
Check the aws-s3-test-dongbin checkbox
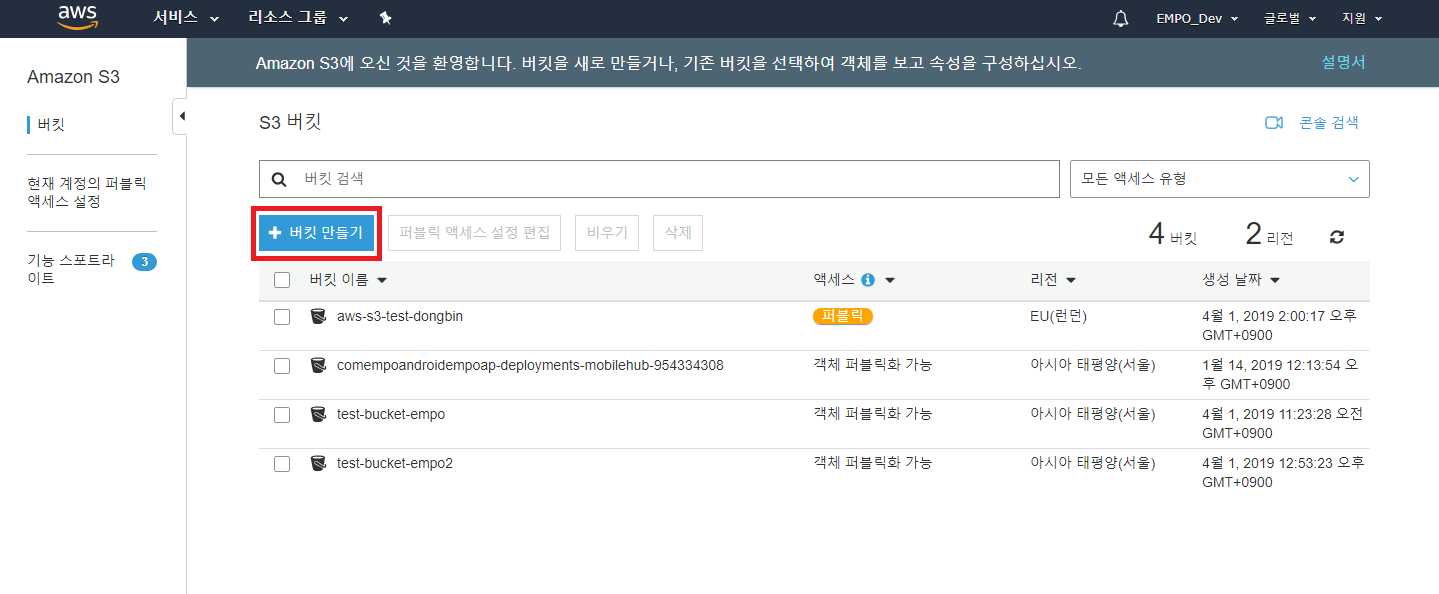coord(282,317)
